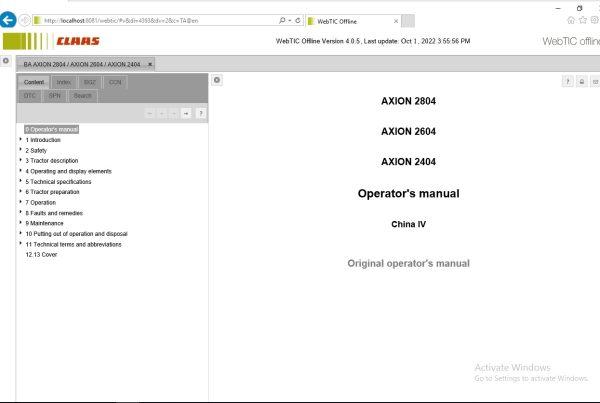This screenshot has width=600, height=403.
Task: Click the localhost URL address field
Action: 157,20
